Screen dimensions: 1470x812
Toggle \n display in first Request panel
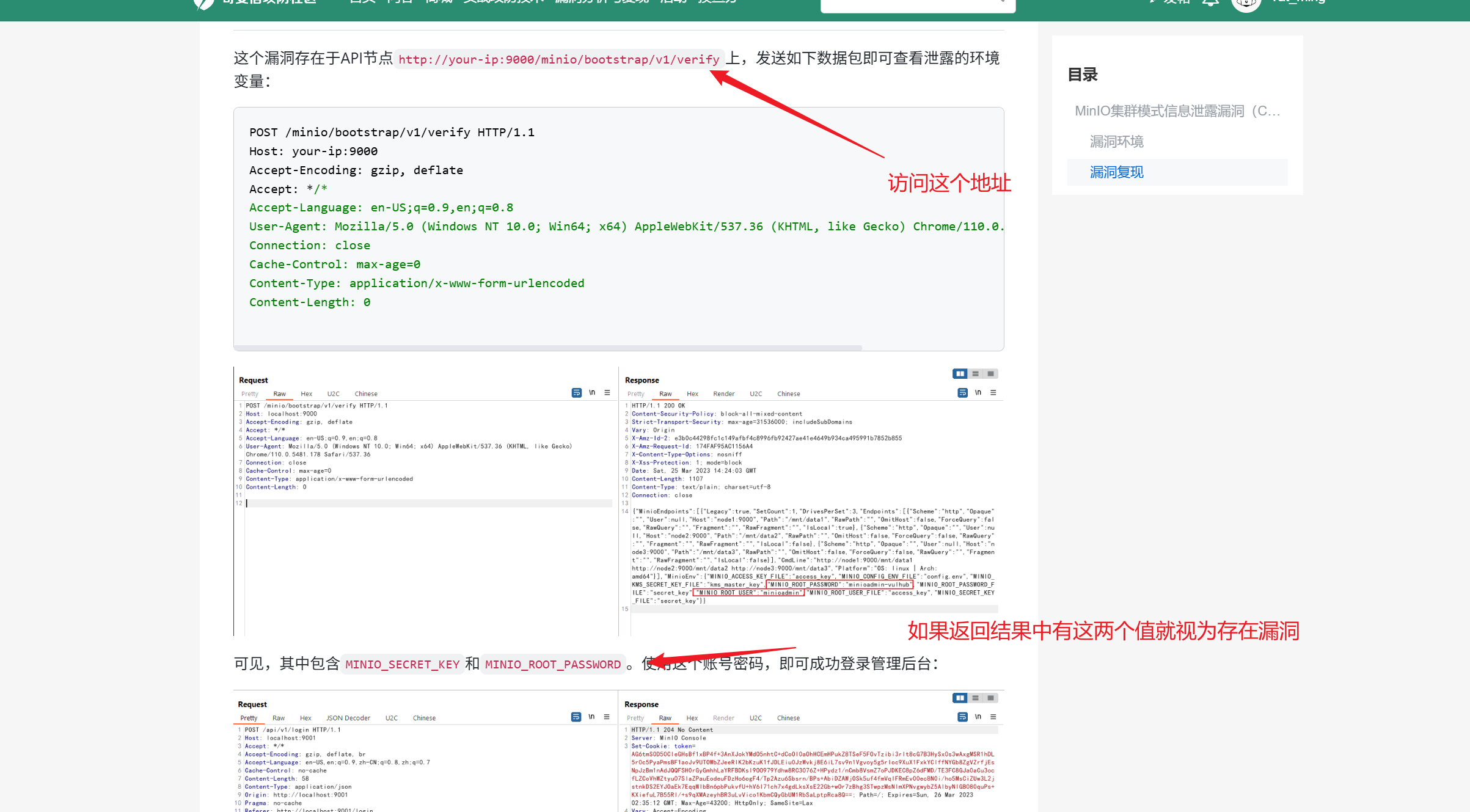tap(592, 393)
